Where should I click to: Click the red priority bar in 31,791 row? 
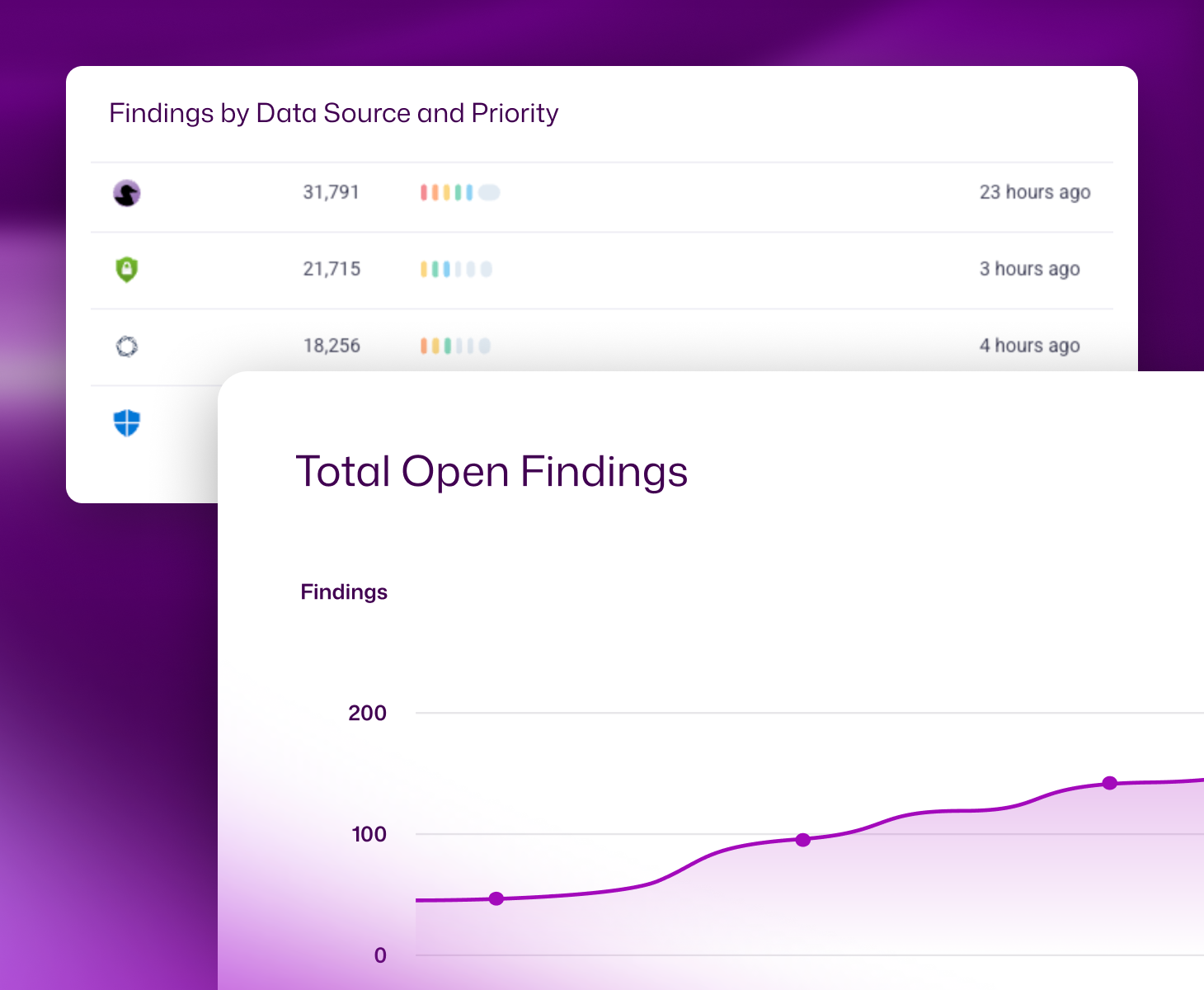[x=424, y=193]
